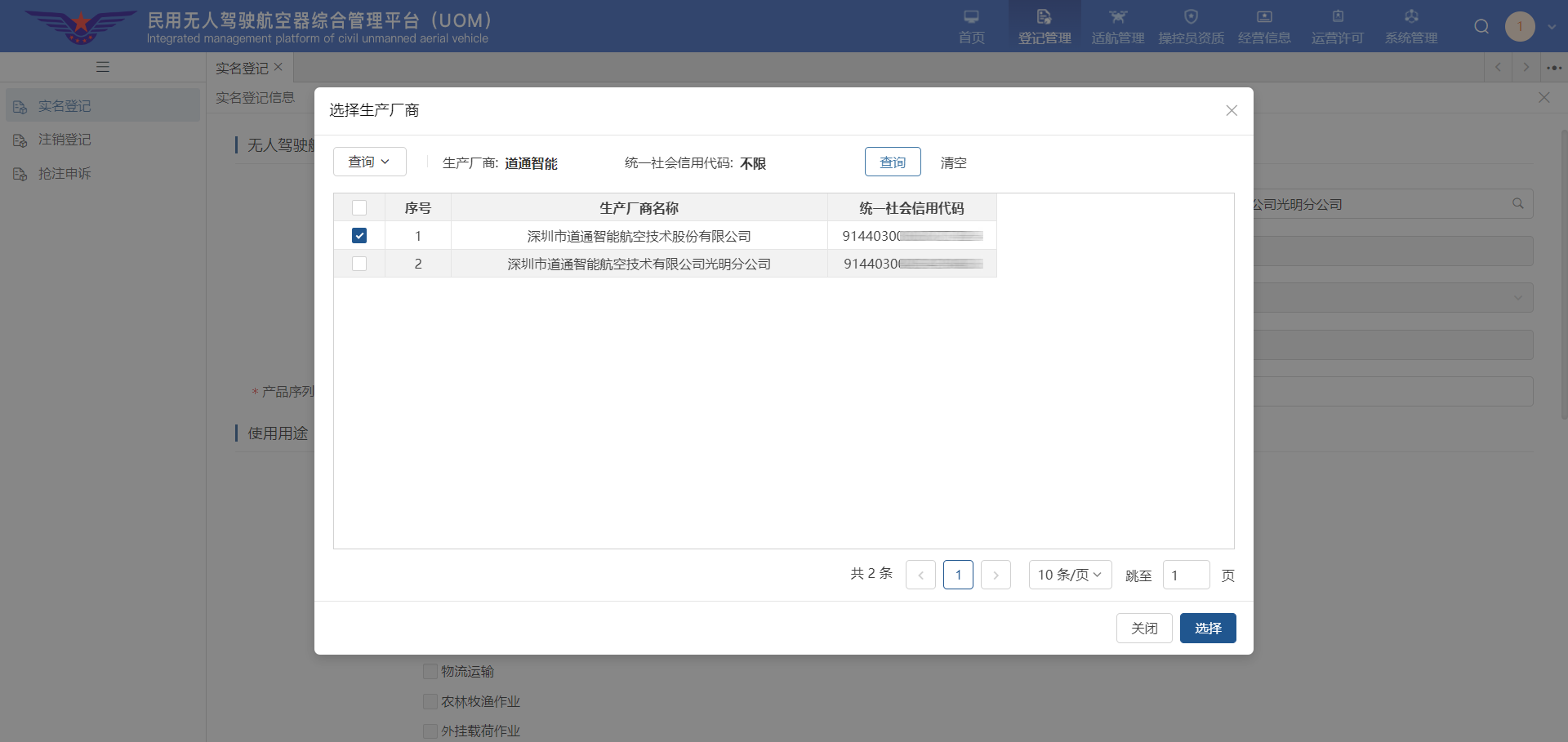Open the 10 条/页 page size dropdown
Screen dimensions: 1568x742
[x=1070, y=575]
